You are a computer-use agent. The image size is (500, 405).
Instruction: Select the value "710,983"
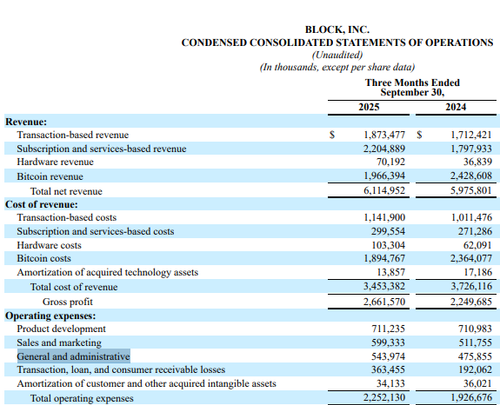(475, 329)
